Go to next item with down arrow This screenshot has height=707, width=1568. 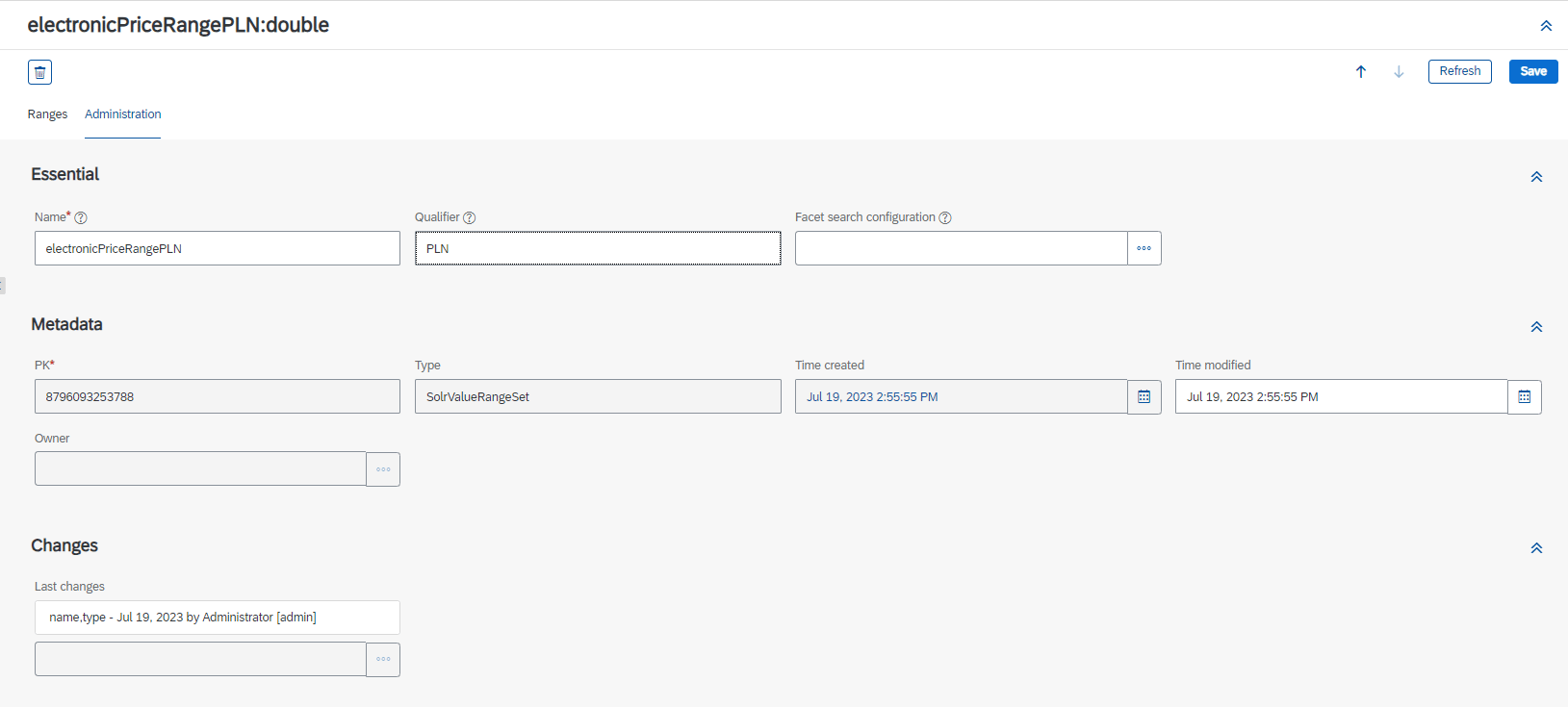[x=1399, y=71]
